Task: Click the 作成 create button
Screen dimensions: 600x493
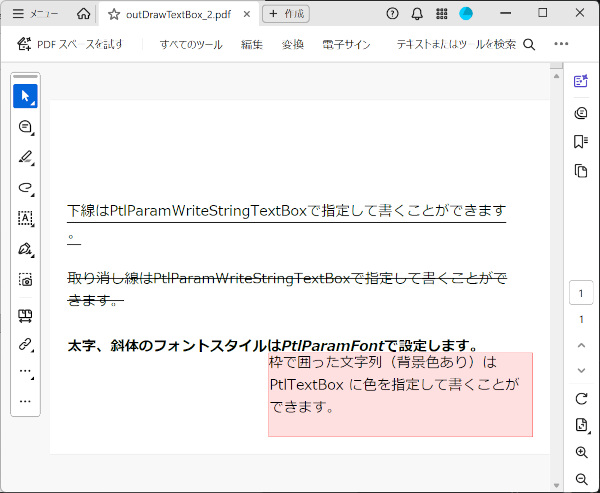Action: tap(286, 14)
